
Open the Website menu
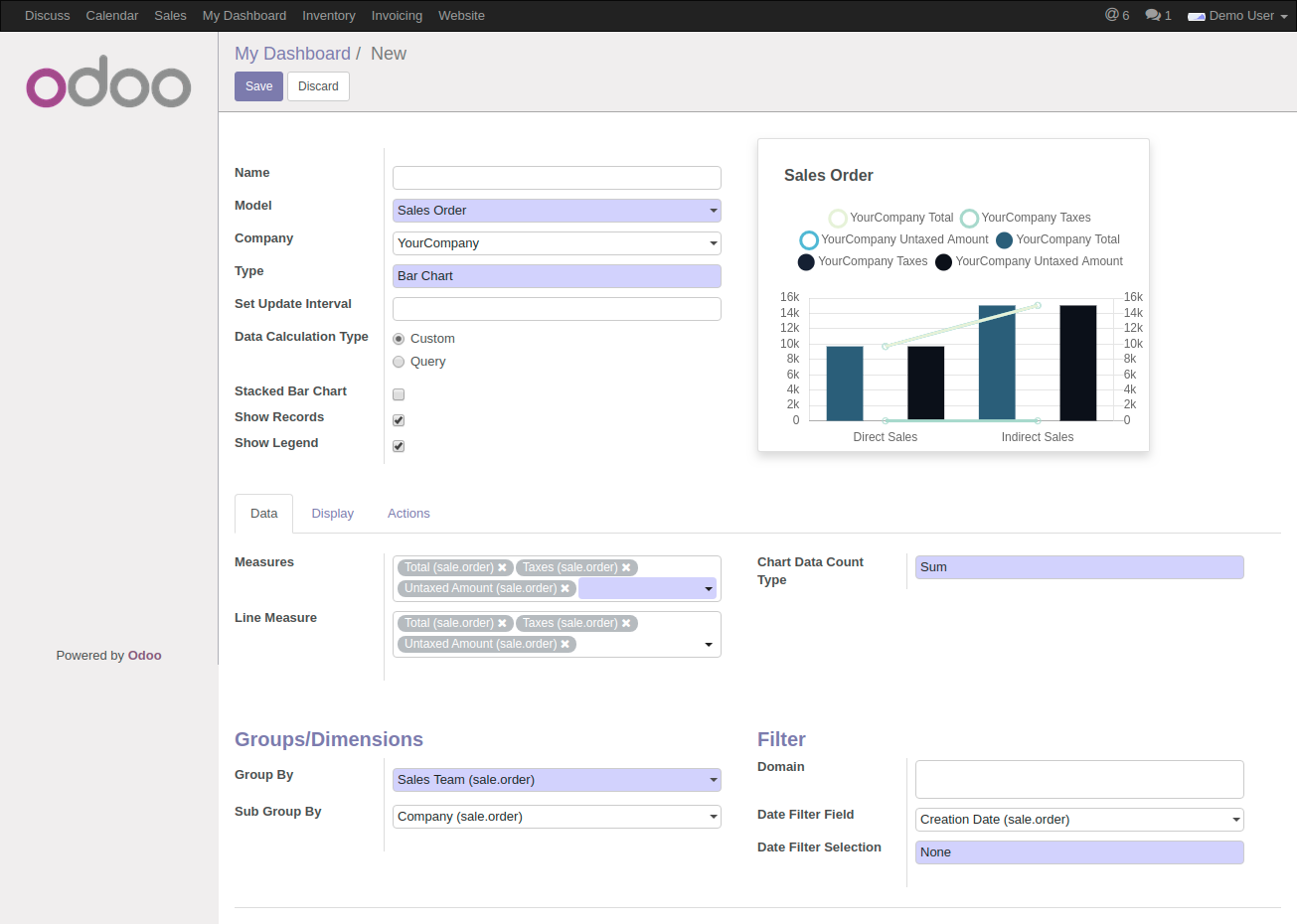click(461, 16)
